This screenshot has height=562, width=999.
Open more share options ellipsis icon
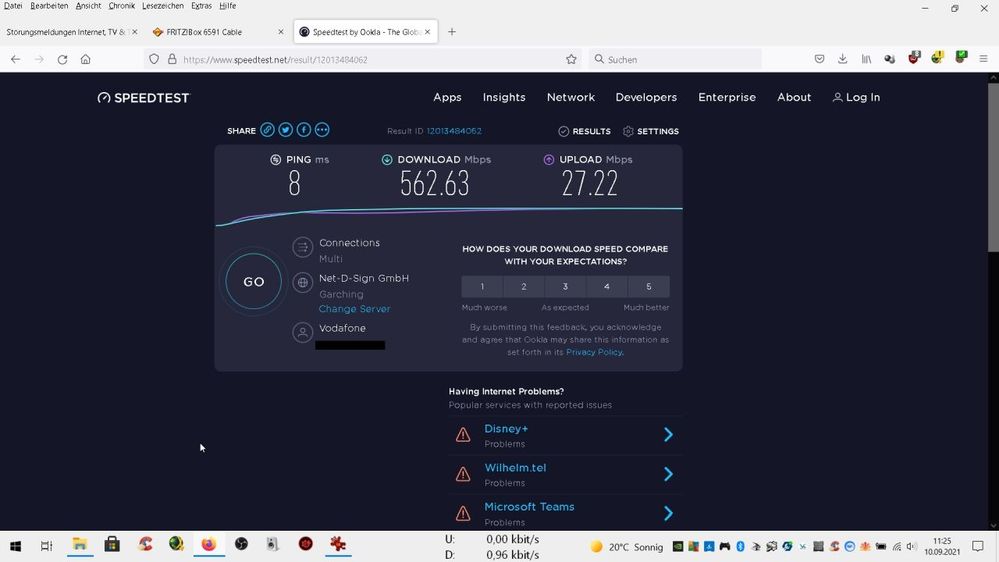tap(322, 130)
